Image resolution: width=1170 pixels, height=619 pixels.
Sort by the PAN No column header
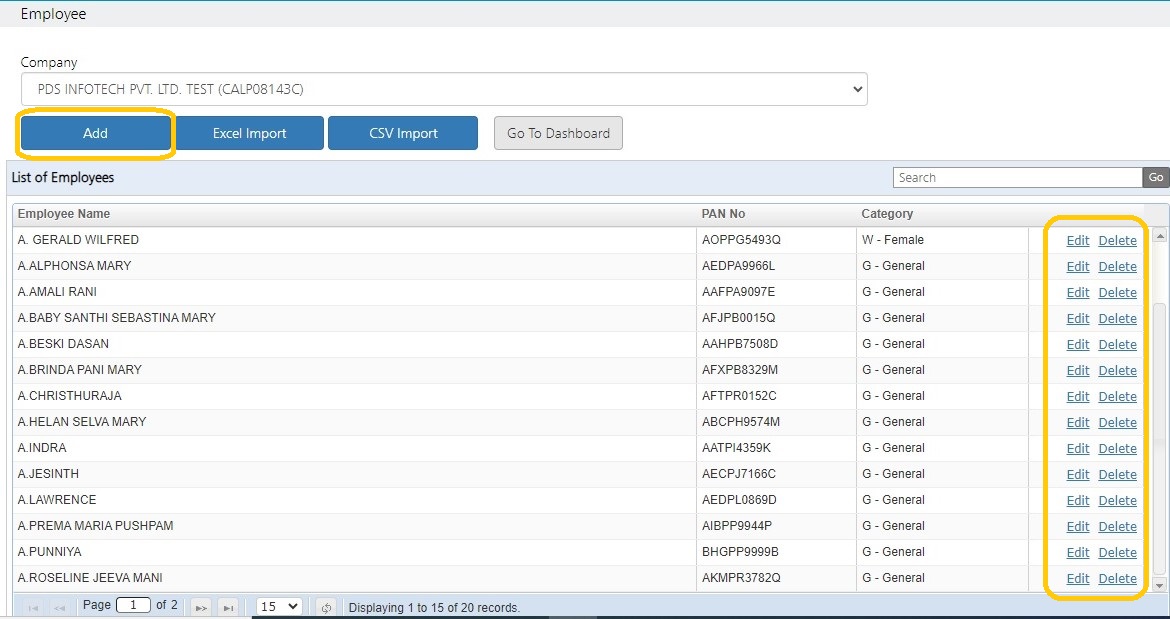tap(723, 213)
